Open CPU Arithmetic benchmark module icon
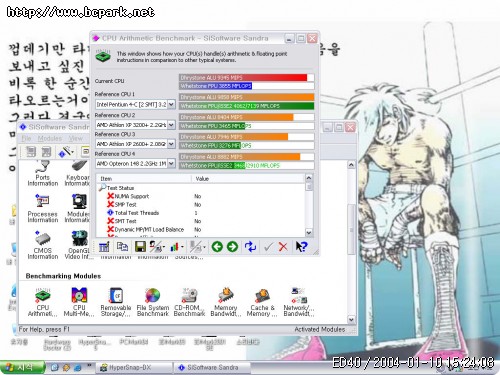Viewport: 500px width, 375px height. (42, 303)
